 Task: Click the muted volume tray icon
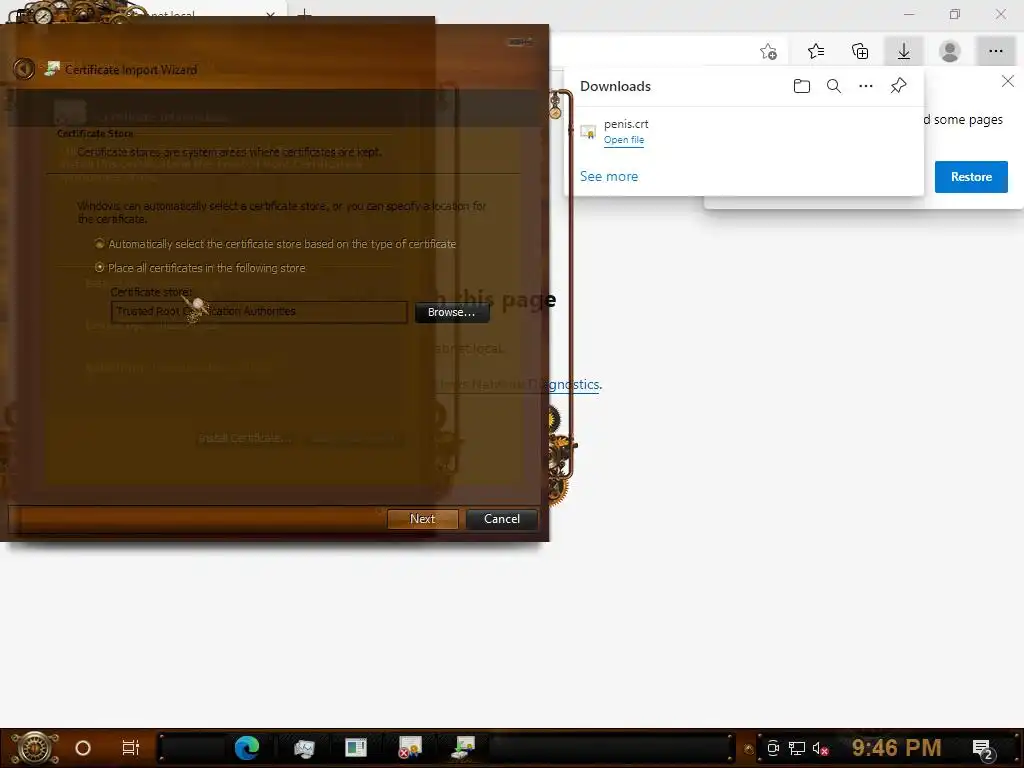pos(820,748)
